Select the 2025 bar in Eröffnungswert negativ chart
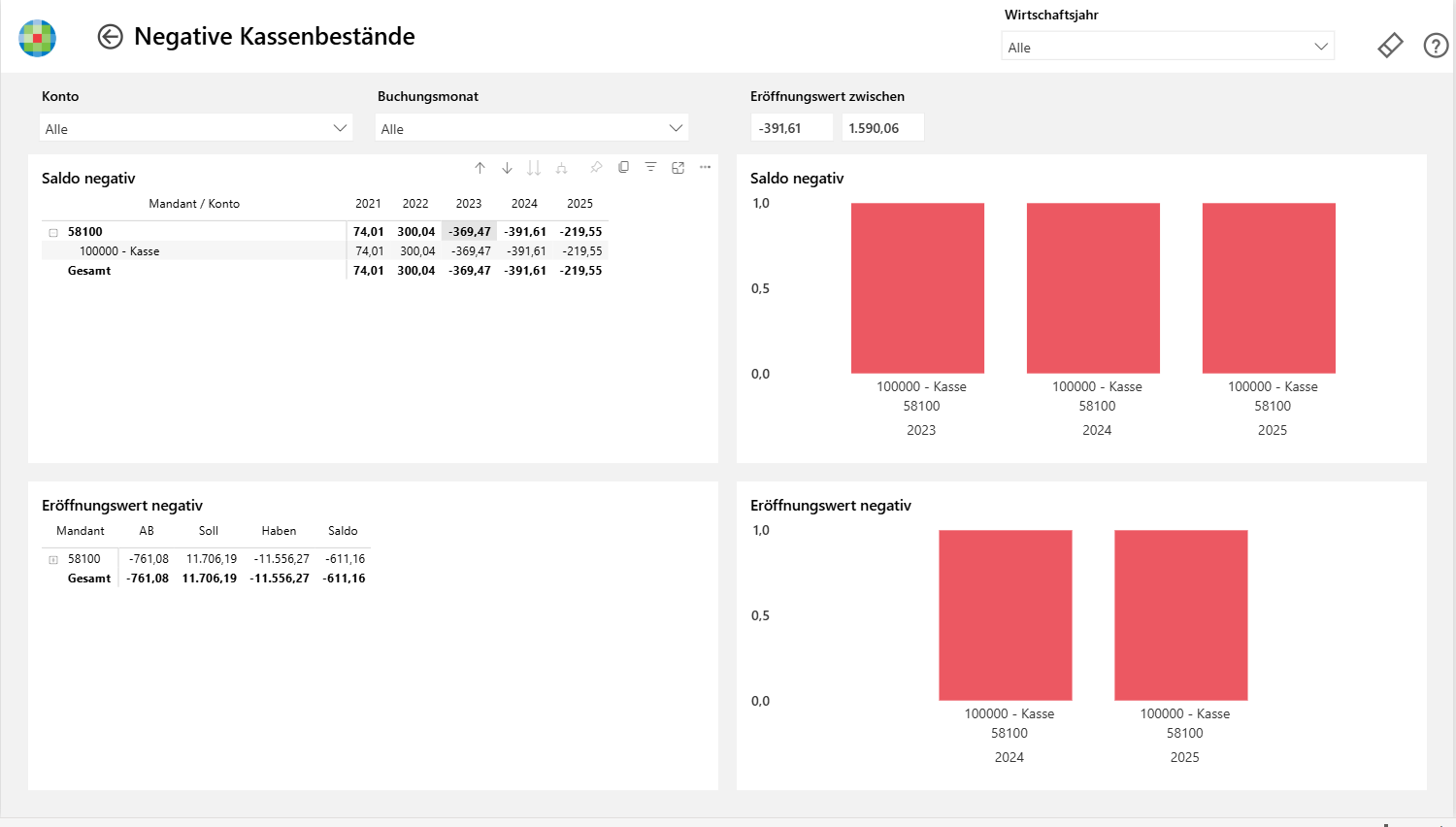 (x=1181, y=615)
